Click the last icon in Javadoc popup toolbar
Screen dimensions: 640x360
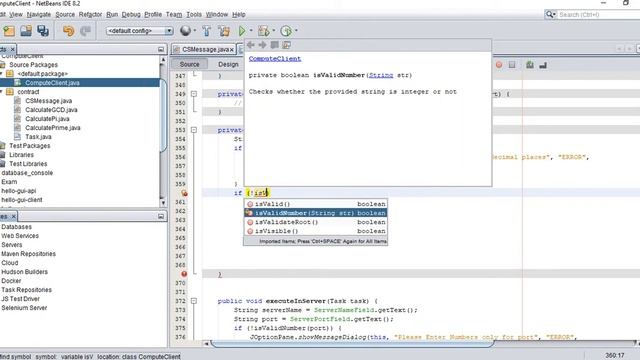click(x=287, y=45)
